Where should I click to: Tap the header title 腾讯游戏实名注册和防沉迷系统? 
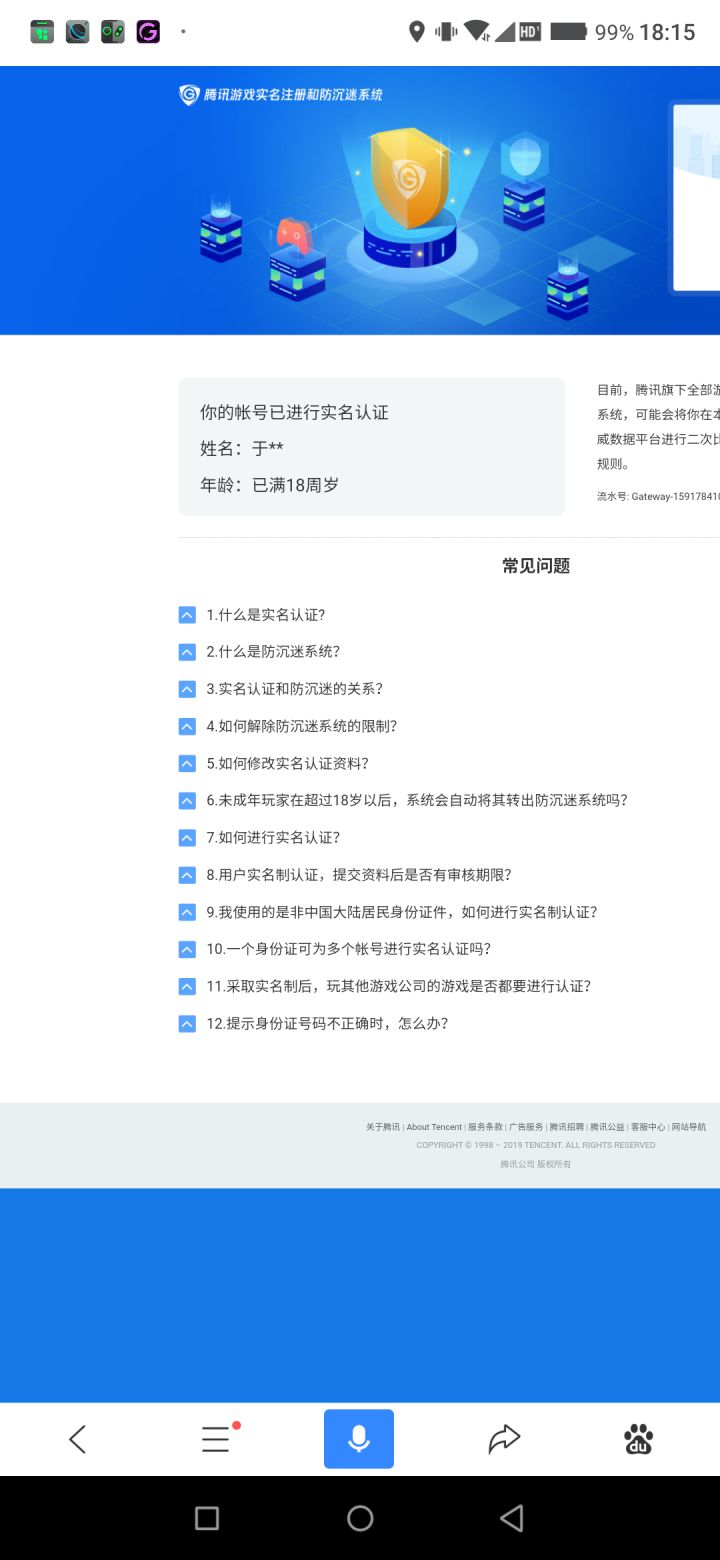click(x=293, y=95)
